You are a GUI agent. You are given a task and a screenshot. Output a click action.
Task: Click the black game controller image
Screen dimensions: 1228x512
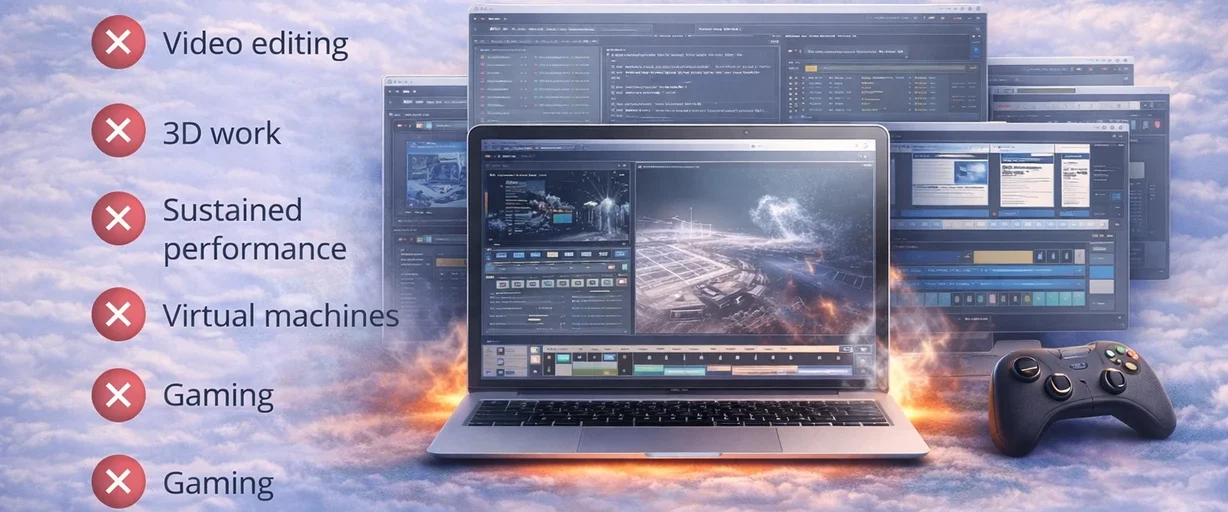[1080, 396]
